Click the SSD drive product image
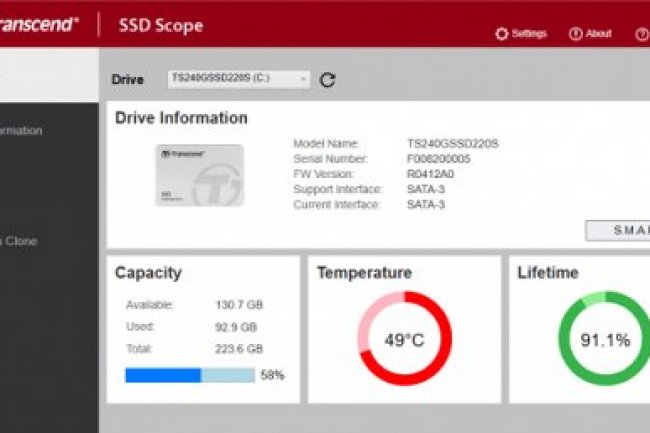 [199, 175]
